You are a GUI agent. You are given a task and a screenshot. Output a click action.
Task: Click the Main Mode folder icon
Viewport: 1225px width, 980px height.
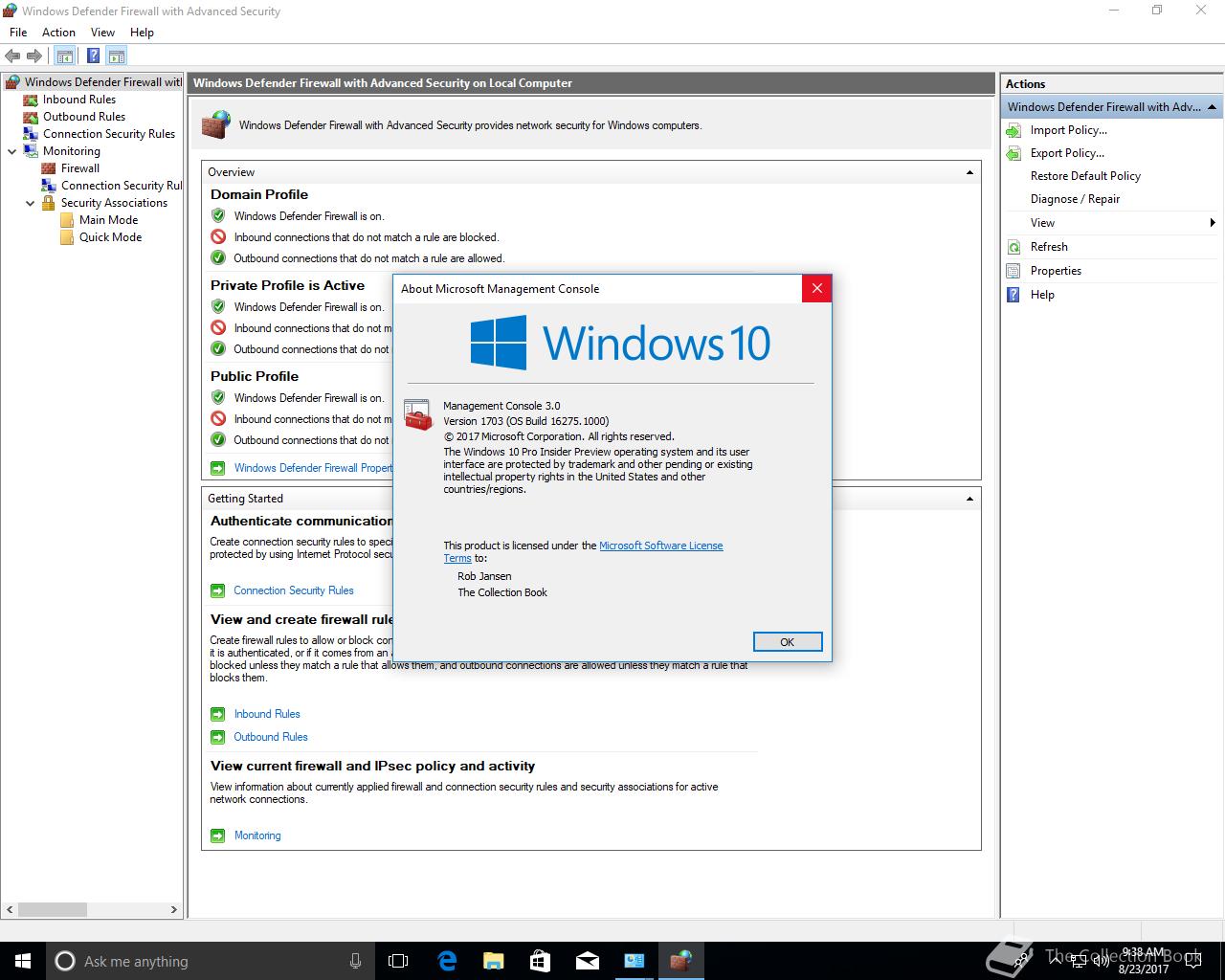[x=67, y=220]
